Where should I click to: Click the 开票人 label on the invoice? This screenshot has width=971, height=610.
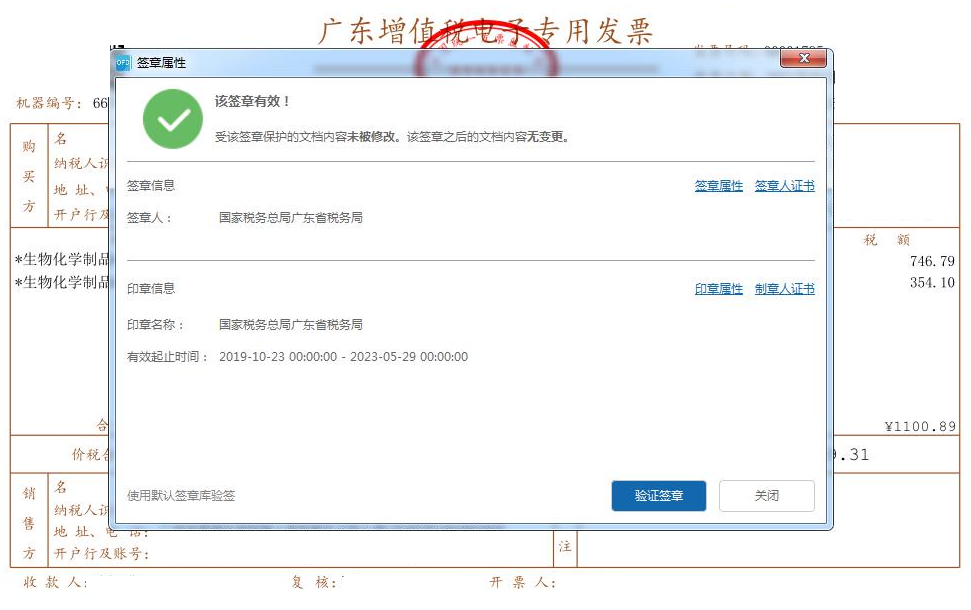pos(523,582)
